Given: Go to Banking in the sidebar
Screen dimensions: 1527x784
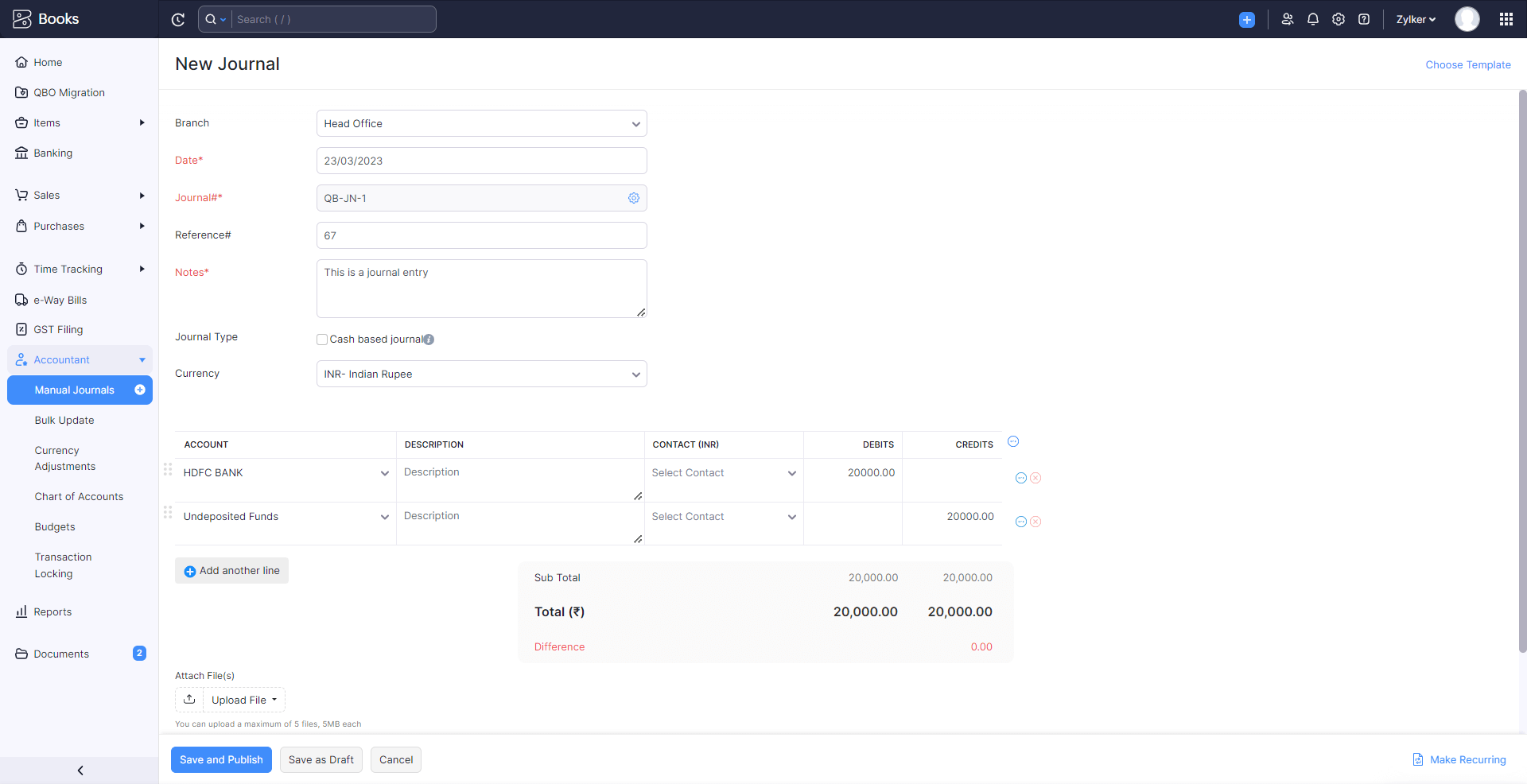Looking at the screenshot, I should point(52,153).
